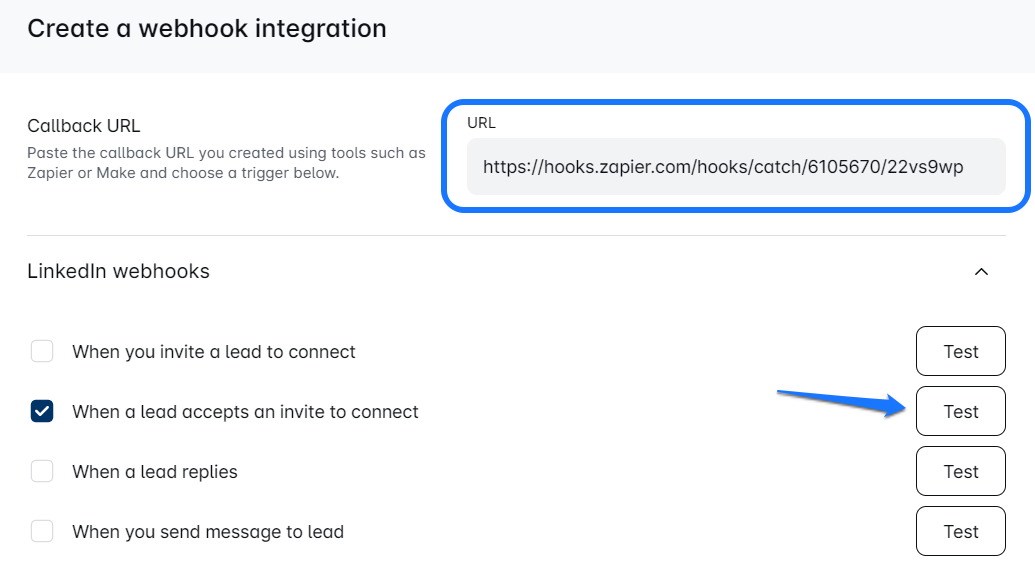The height and width of the screenshot is (562, 1035).
Task: Click the 'When you send message to lead' label text
Action: (208, 532)
